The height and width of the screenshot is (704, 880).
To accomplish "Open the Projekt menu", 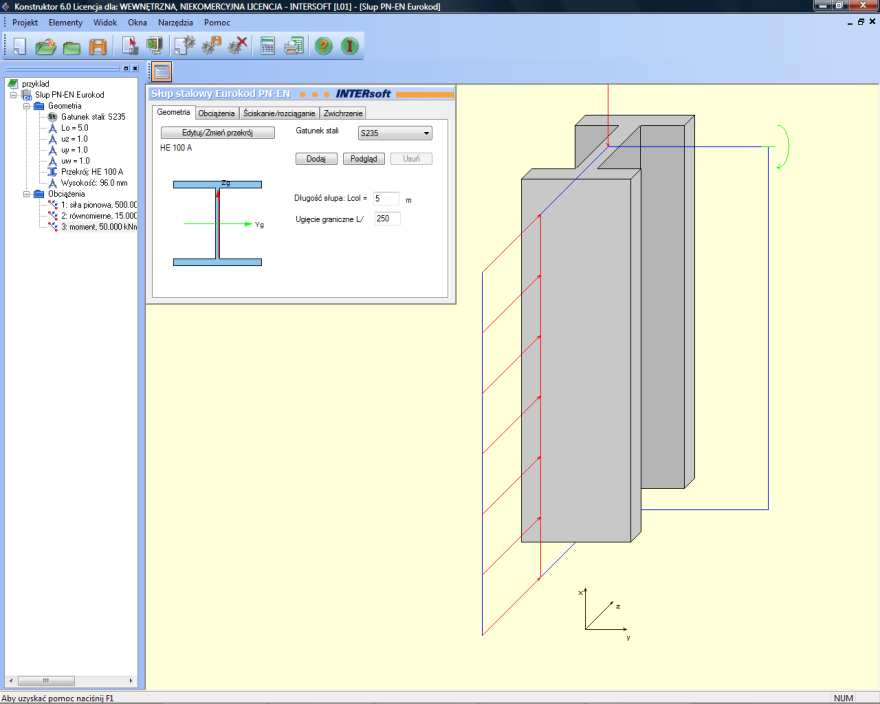I will 25,23.
